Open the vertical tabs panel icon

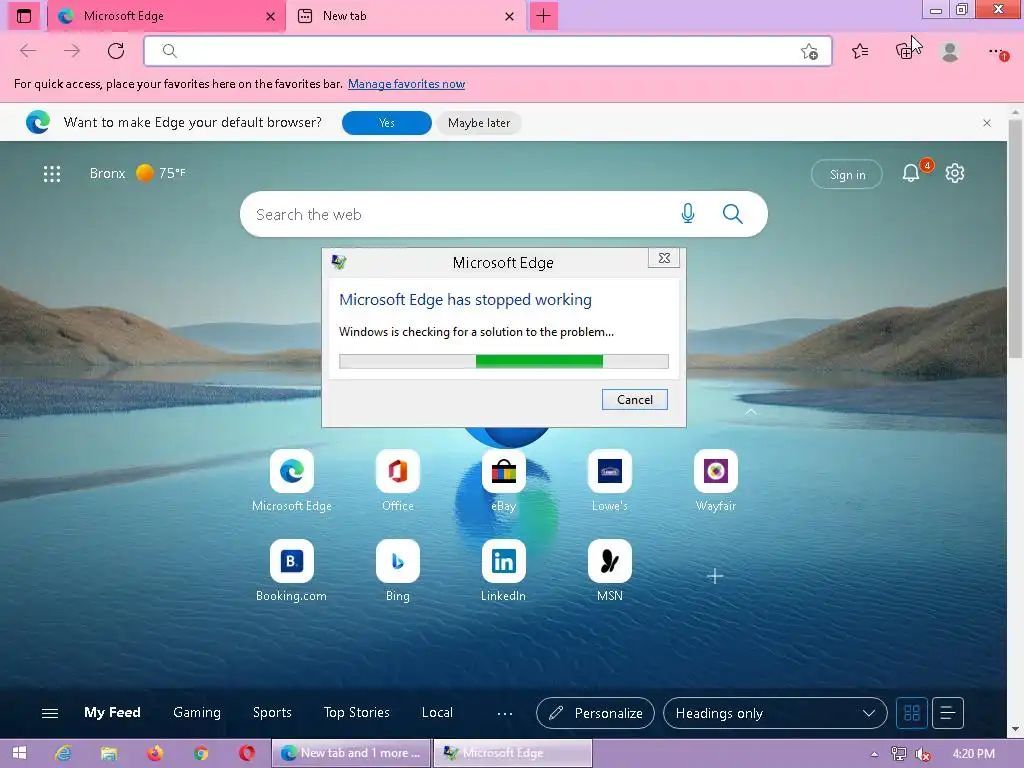click(x=24, y=16)
